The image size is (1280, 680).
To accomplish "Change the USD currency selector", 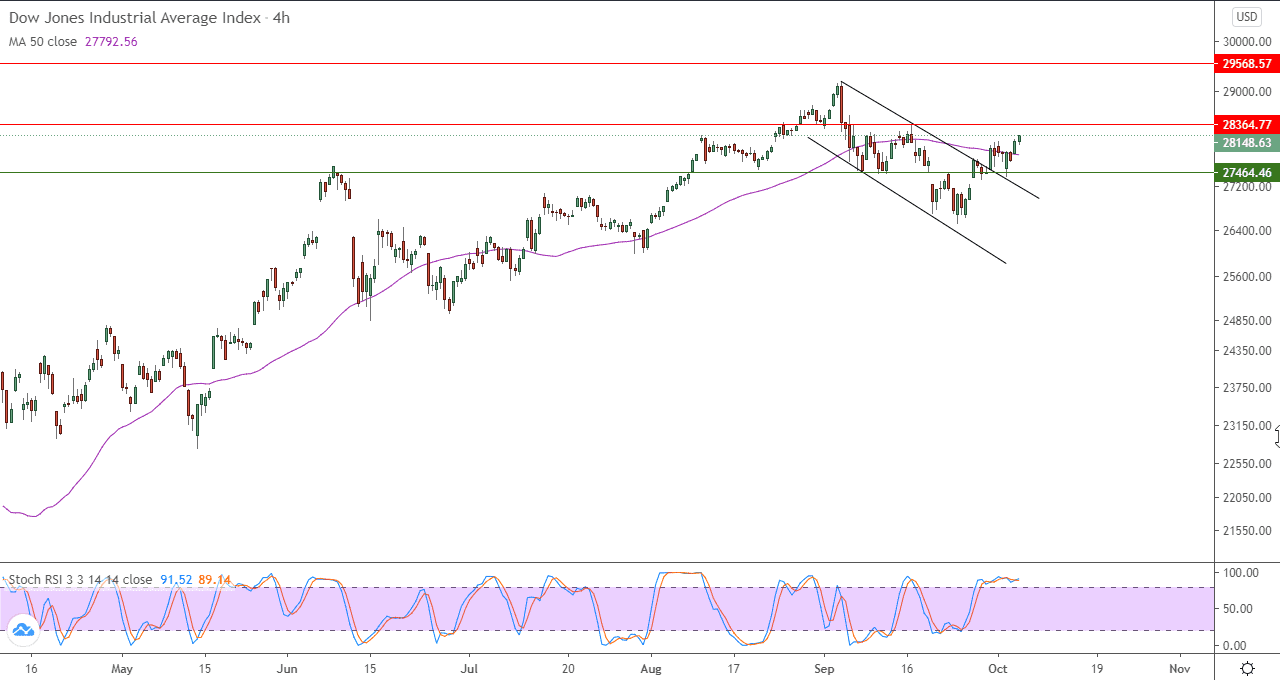I will [x=1247, y=16].
